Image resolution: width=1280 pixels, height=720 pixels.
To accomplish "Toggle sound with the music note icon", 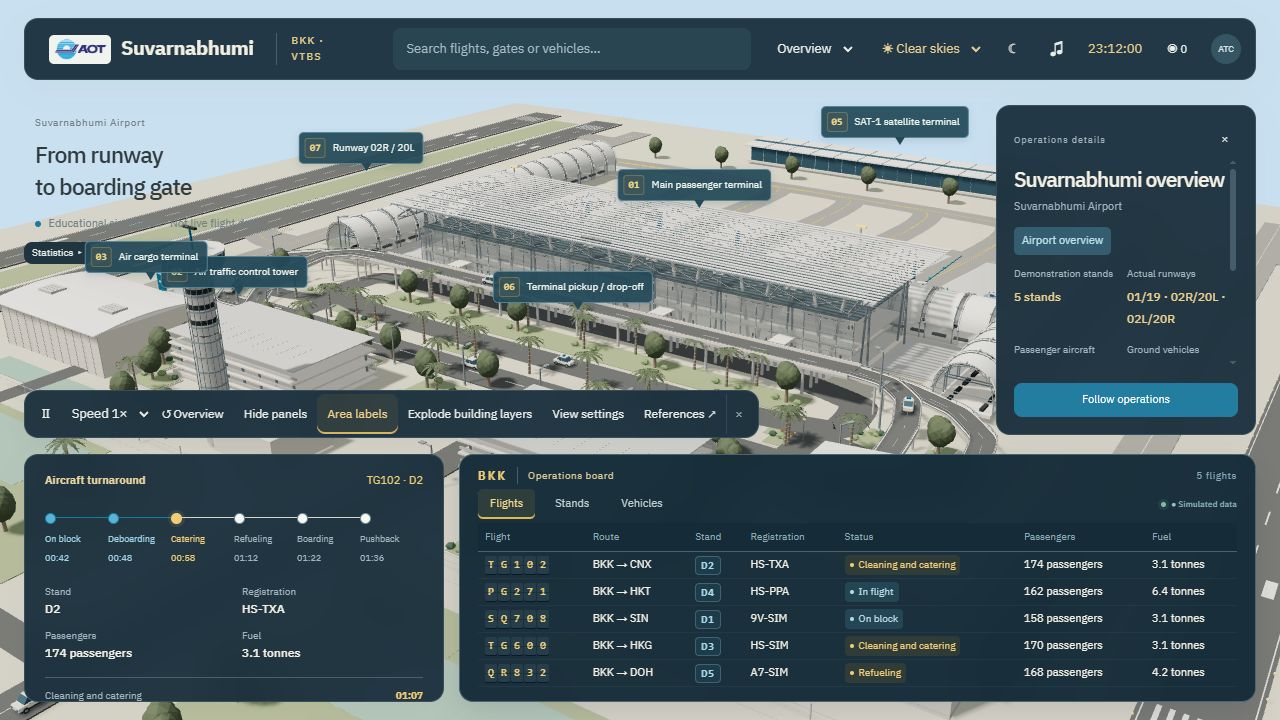I will [1056, 49].
